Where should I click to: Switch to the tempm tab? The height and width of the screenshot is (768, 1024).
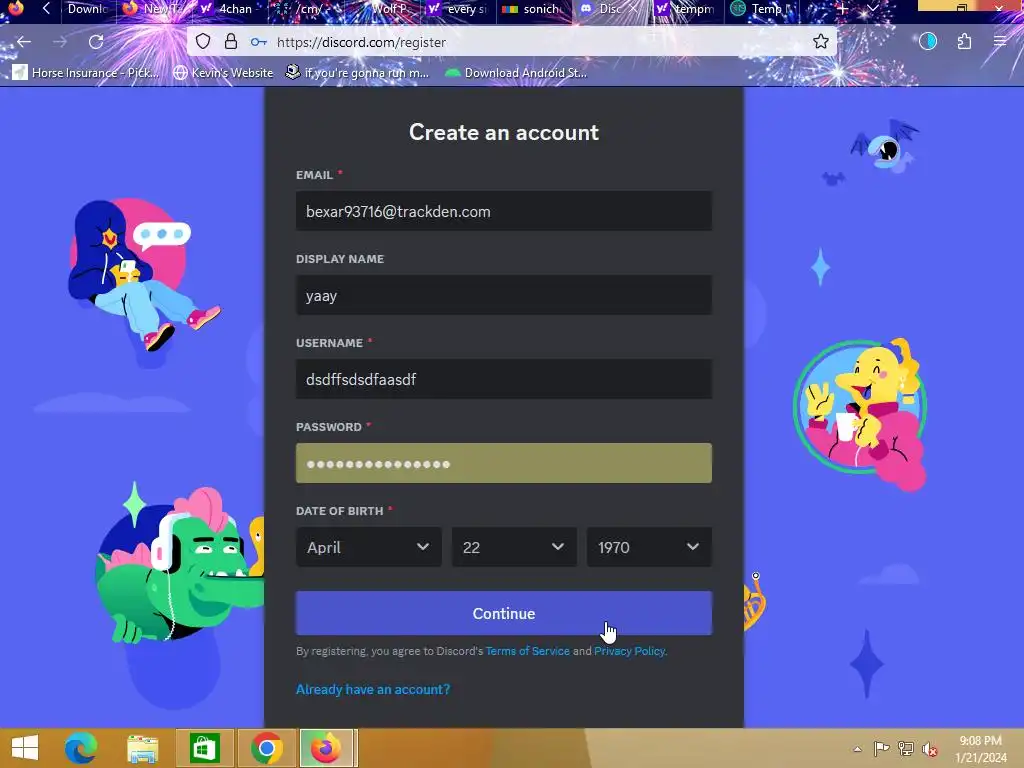click(x=686, y=9)
